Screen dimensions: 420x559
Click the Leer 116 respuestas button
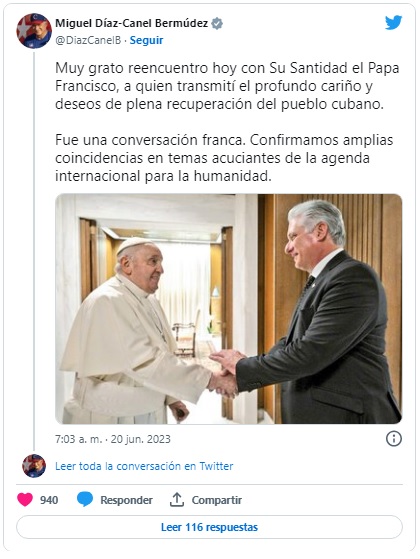point(209,527)
